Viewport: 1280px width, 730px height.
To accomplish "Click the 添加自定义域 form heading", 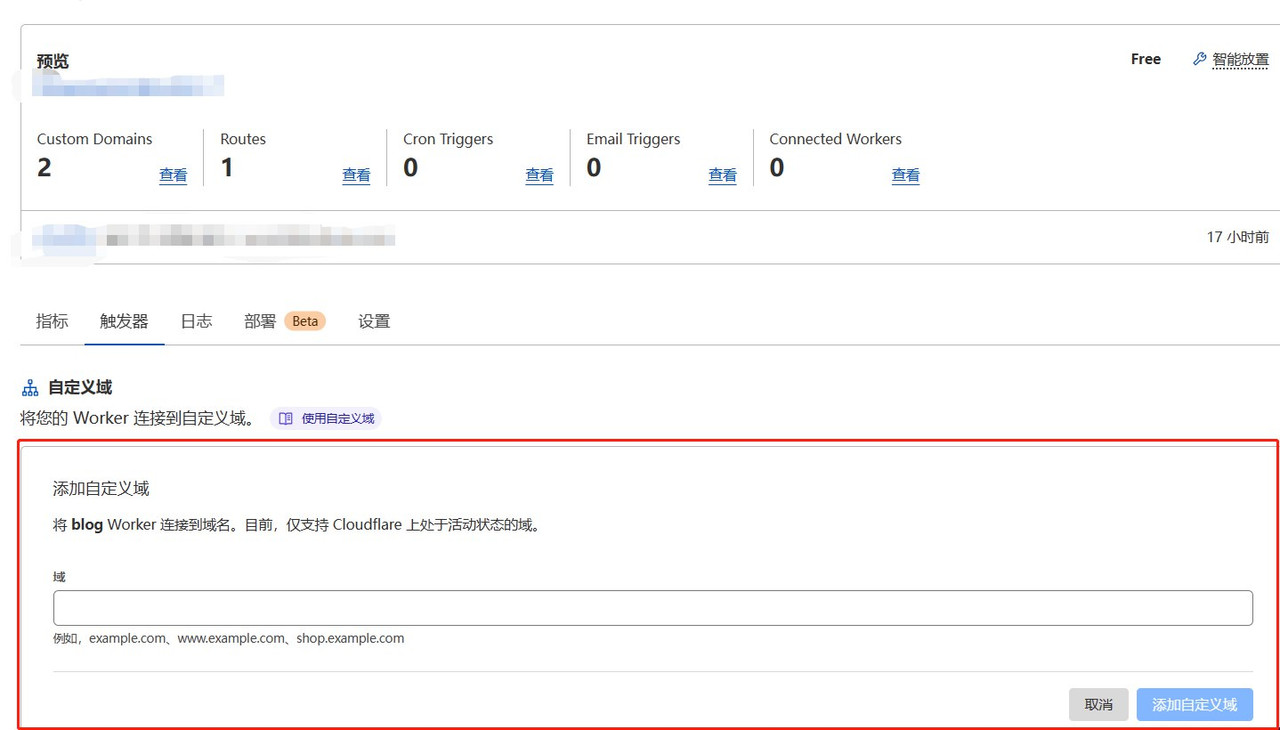I will coord(101,488).
